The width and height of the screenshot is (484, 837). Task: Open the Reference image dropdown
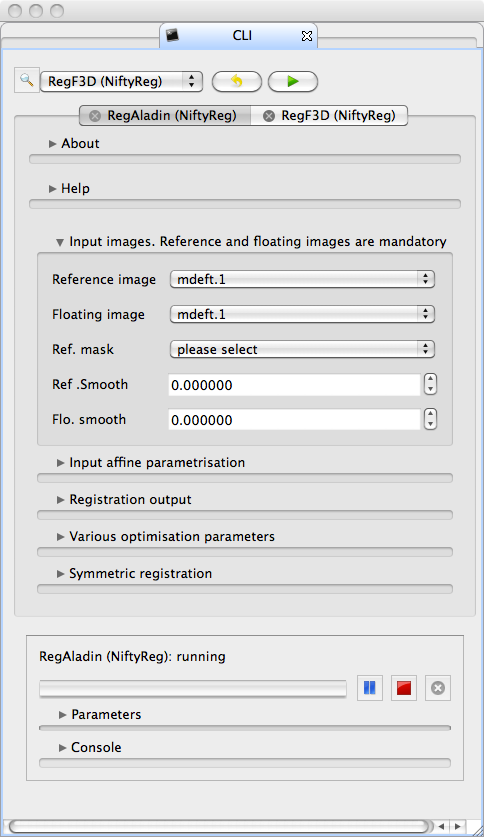tap(302, 279)
